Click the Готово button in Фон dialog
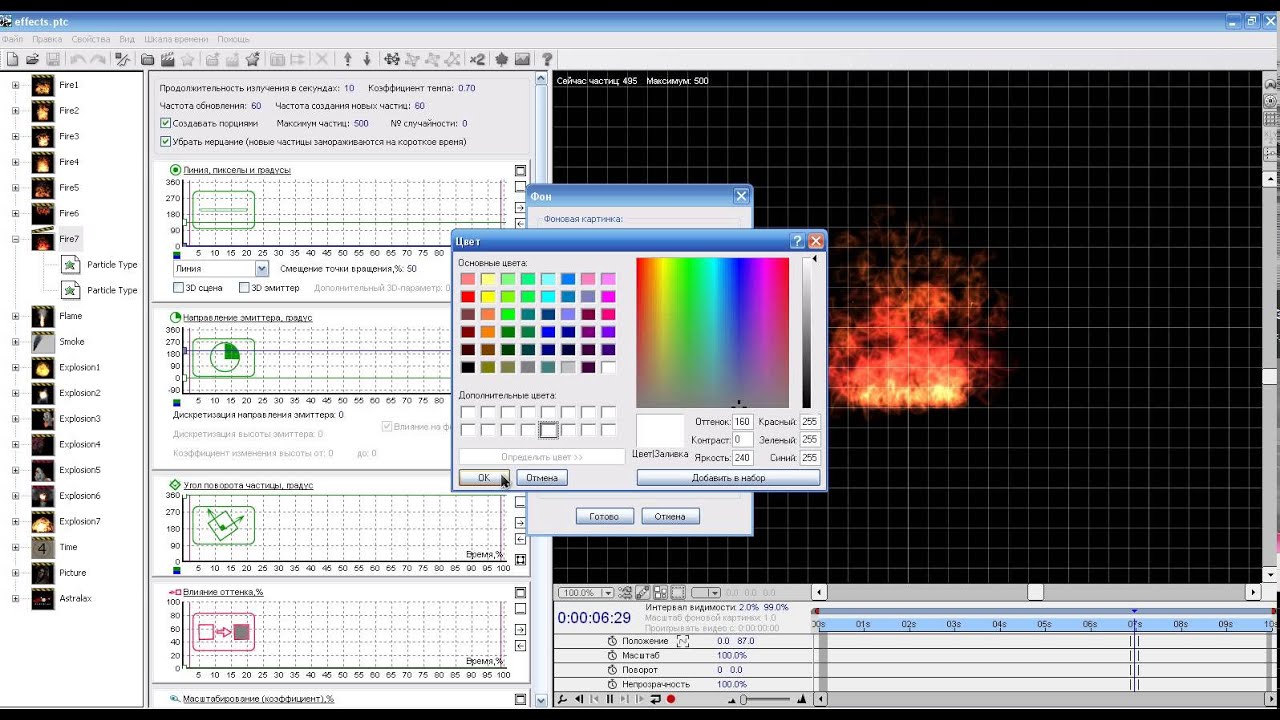This screenshot has width=1280, height=720. click(604, 517)
